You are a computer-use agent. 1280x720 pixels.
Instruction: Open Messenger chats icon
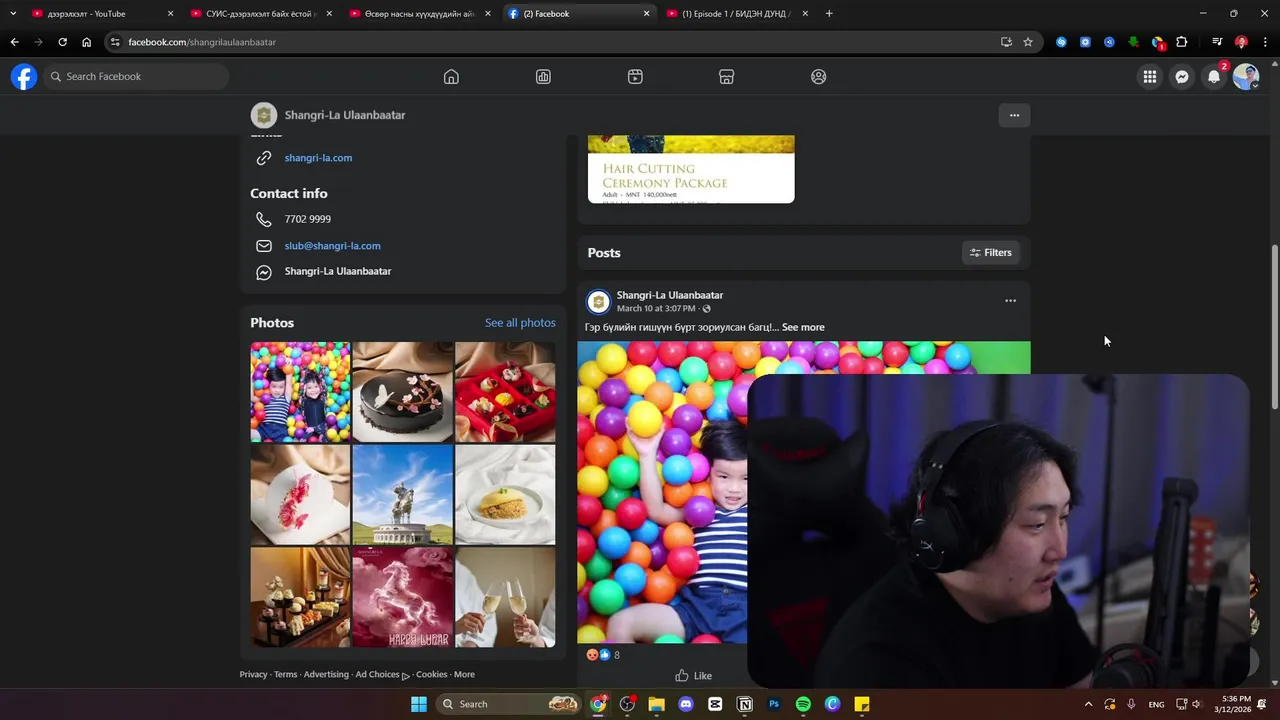coord(1182,77)
